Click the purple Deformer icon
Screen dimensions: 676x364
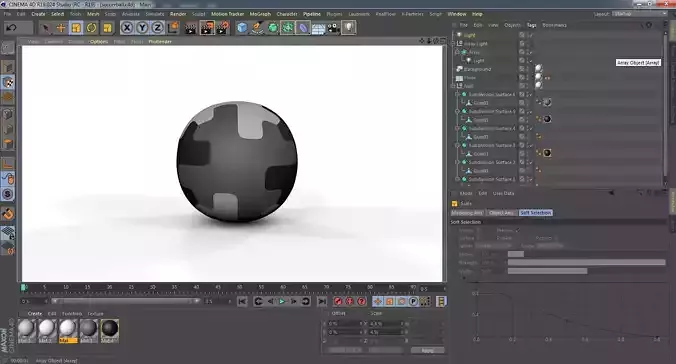[x=304, y=28]
